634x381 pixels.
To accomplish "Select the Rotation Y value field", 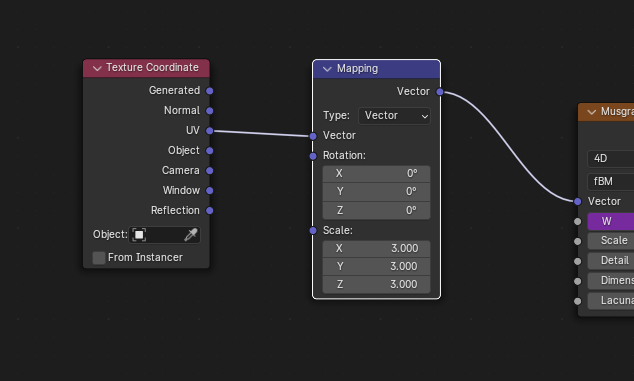I will 376,192.
